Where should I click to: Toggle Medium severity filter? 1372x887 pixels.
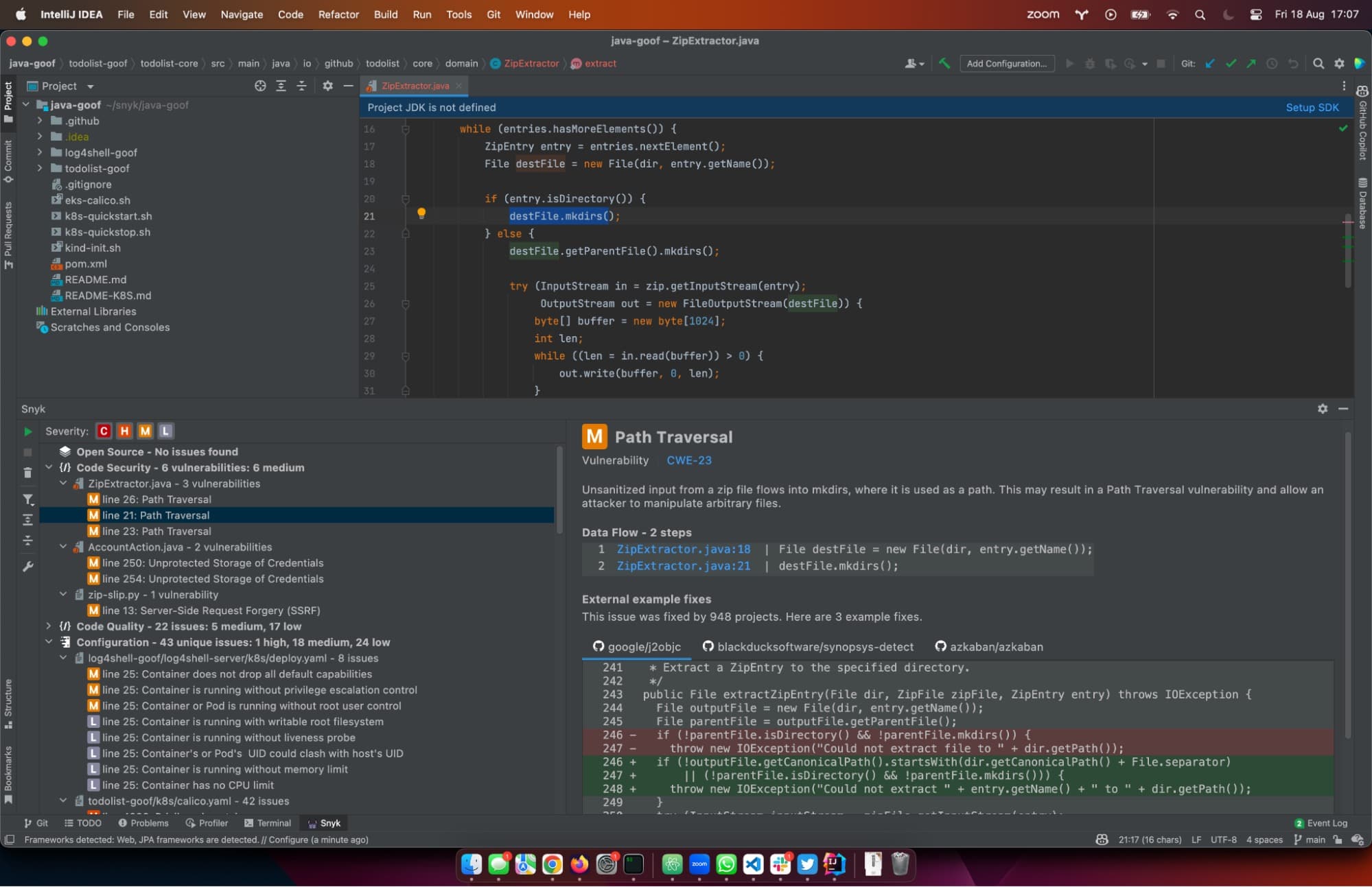[145, 431]
